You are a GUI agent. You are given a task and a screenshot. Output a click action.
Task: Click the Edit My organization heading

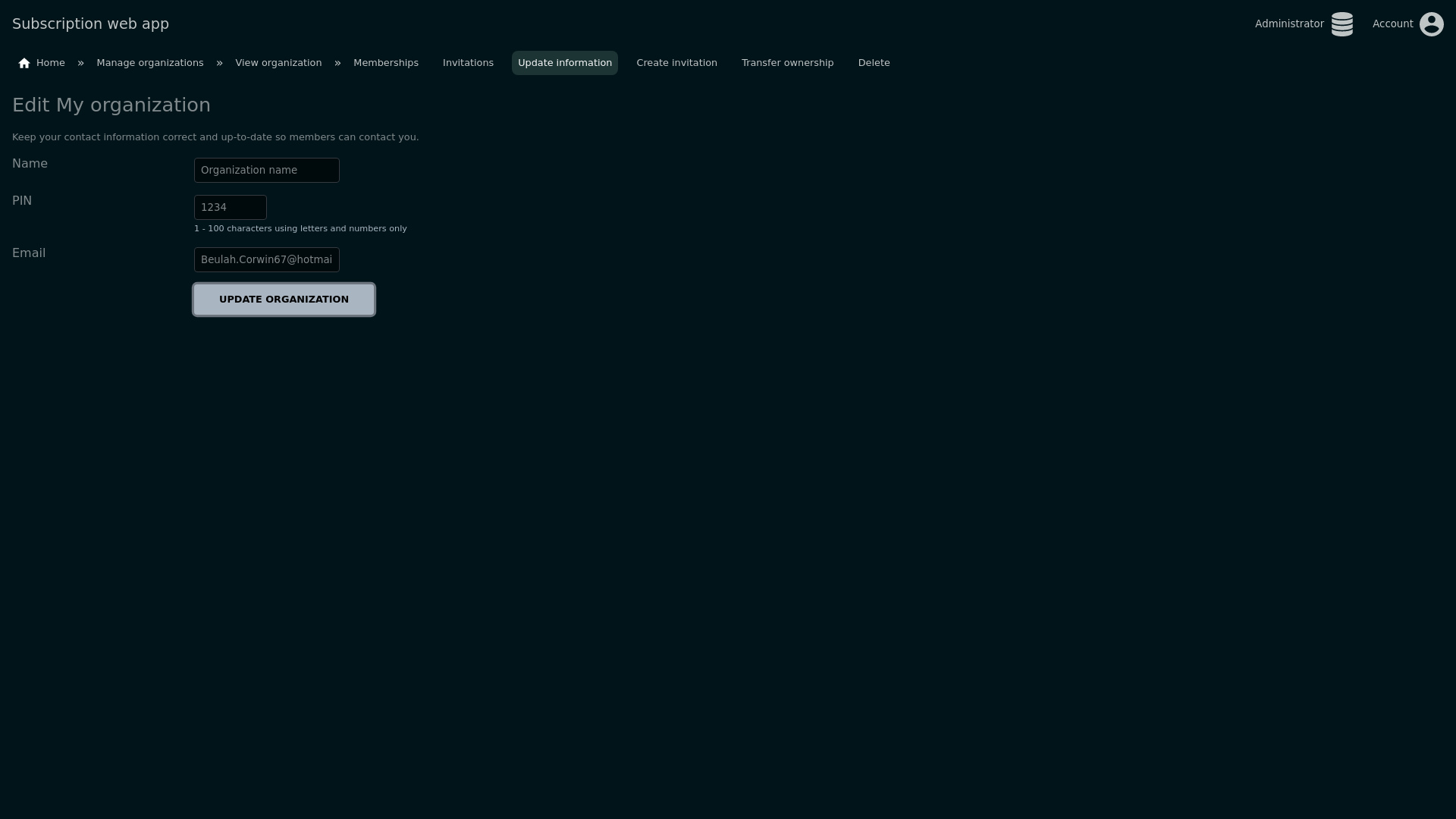tap(111, 105)
